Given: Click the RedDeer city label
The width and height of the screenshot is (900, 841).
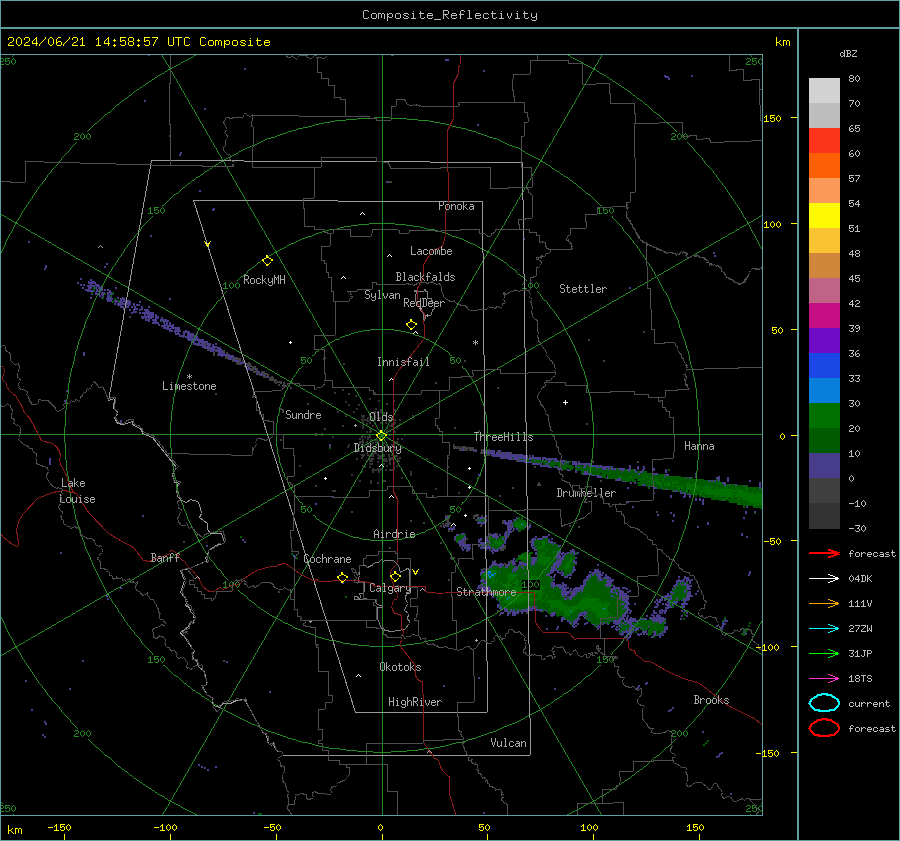Looking at the screenshot, I should tap(424, 303).
